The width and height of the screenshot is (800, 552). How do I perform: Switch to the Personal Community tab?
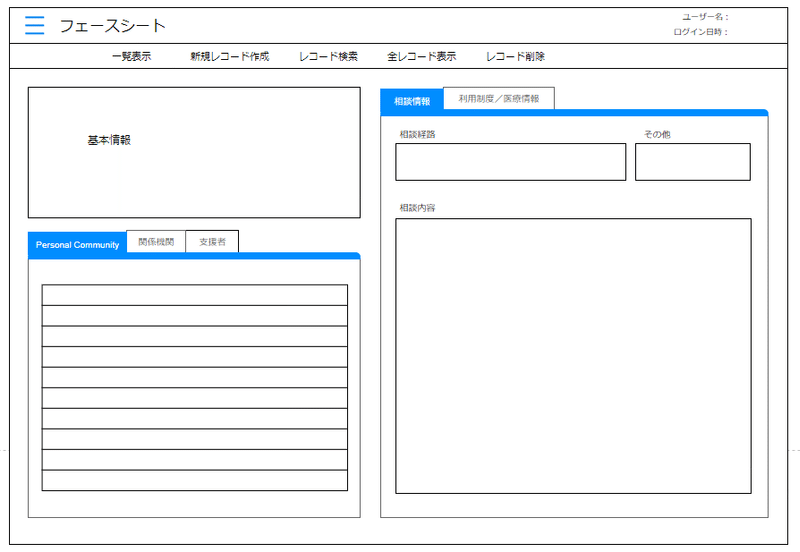[77, 244]
